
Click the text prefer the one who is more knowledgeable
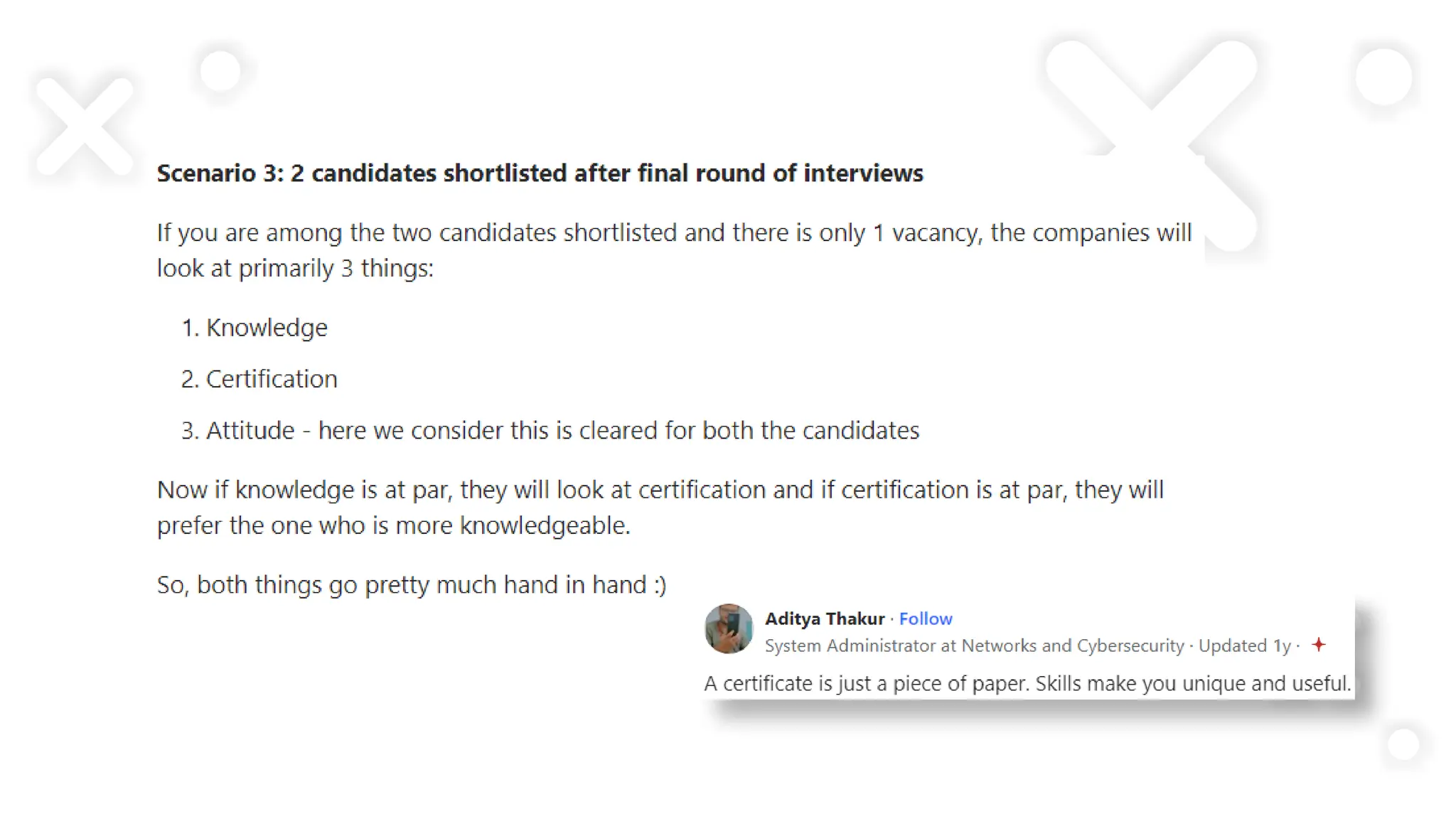pyautogui.click(x=393, y=525)
